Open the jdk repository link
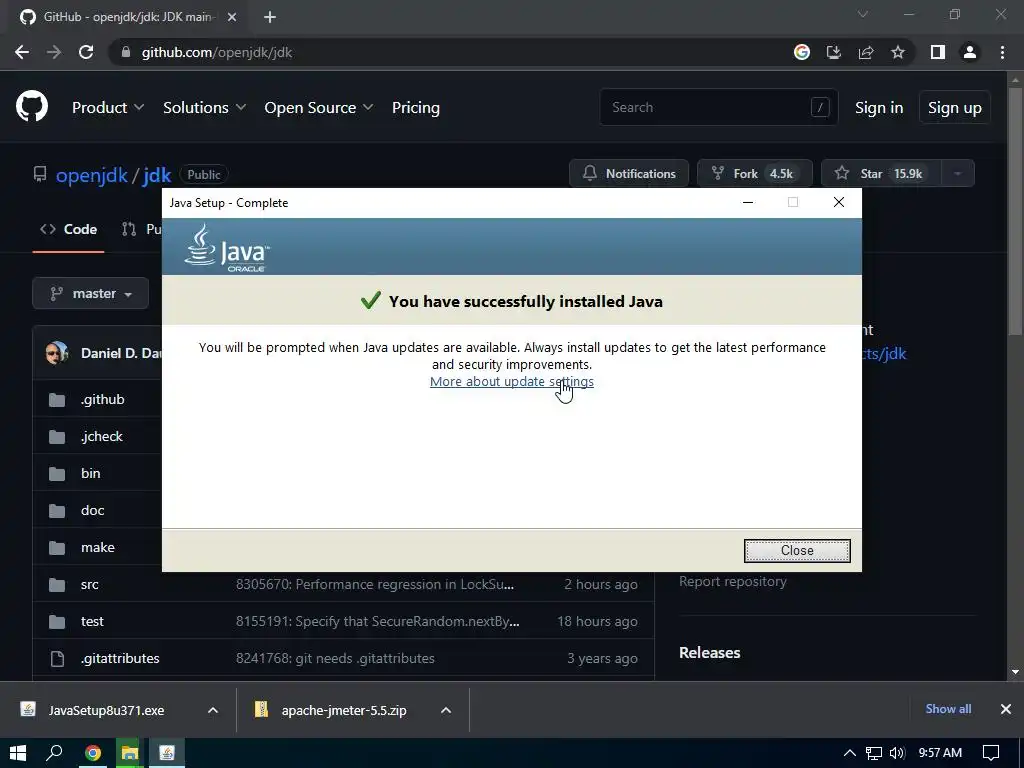Viewport: 1024px width, 768px height. tap(157, 174)
